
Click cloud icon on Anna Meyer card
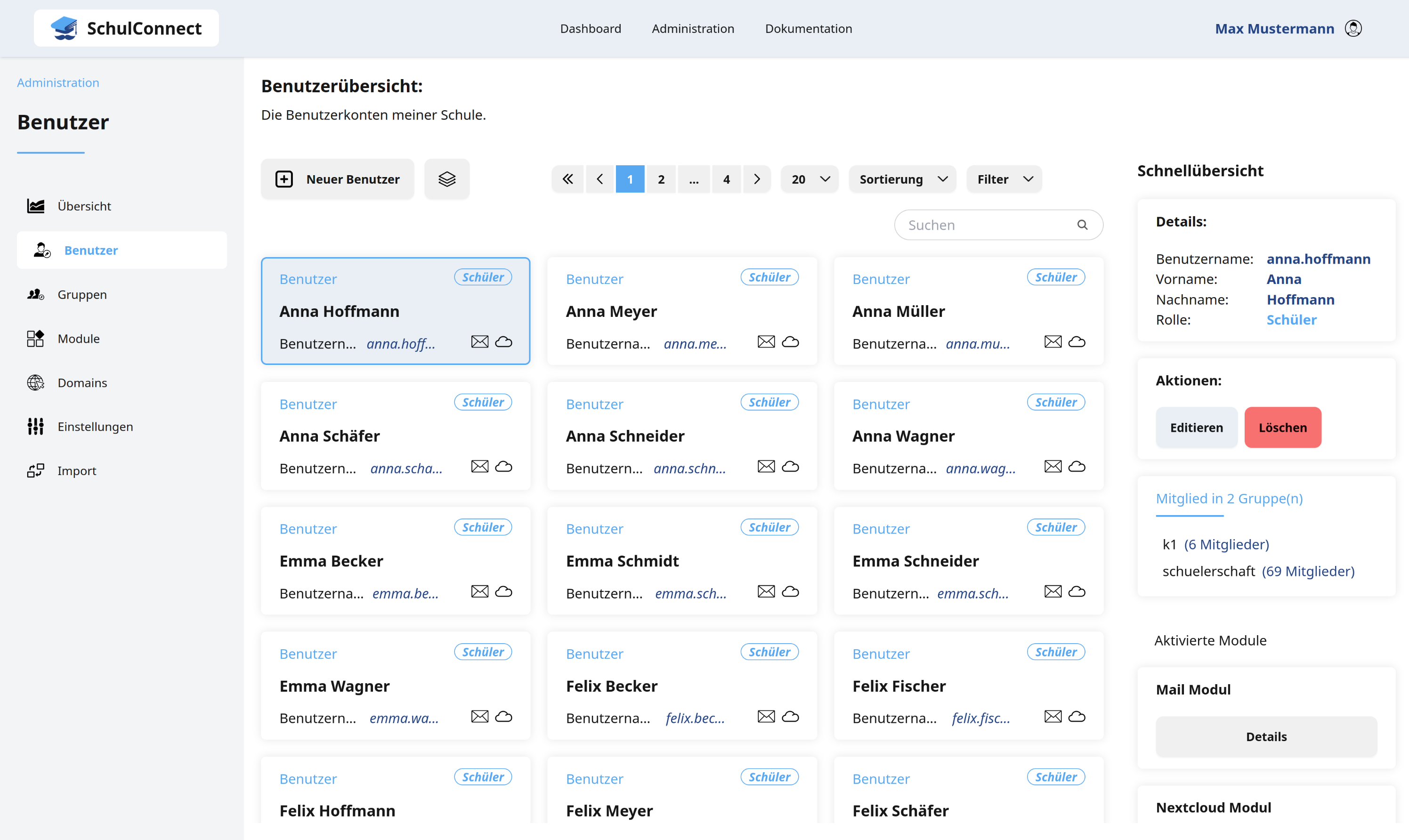tap(790, 341)
